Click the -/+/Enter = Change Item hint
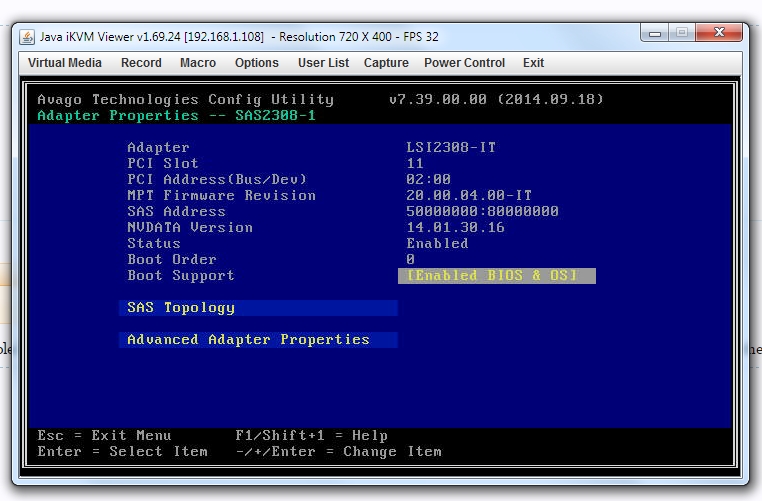Screen dimensions: 762x501 [x=338, y=451]
